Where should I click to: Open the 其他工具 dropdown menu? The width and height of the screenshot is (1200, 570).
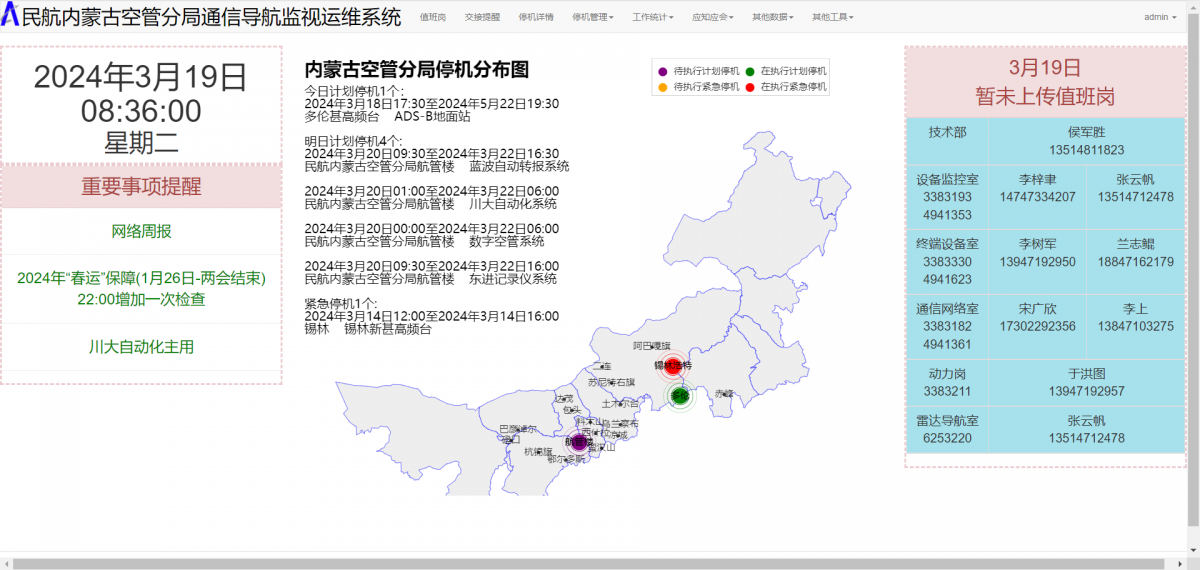pos(832,17)
